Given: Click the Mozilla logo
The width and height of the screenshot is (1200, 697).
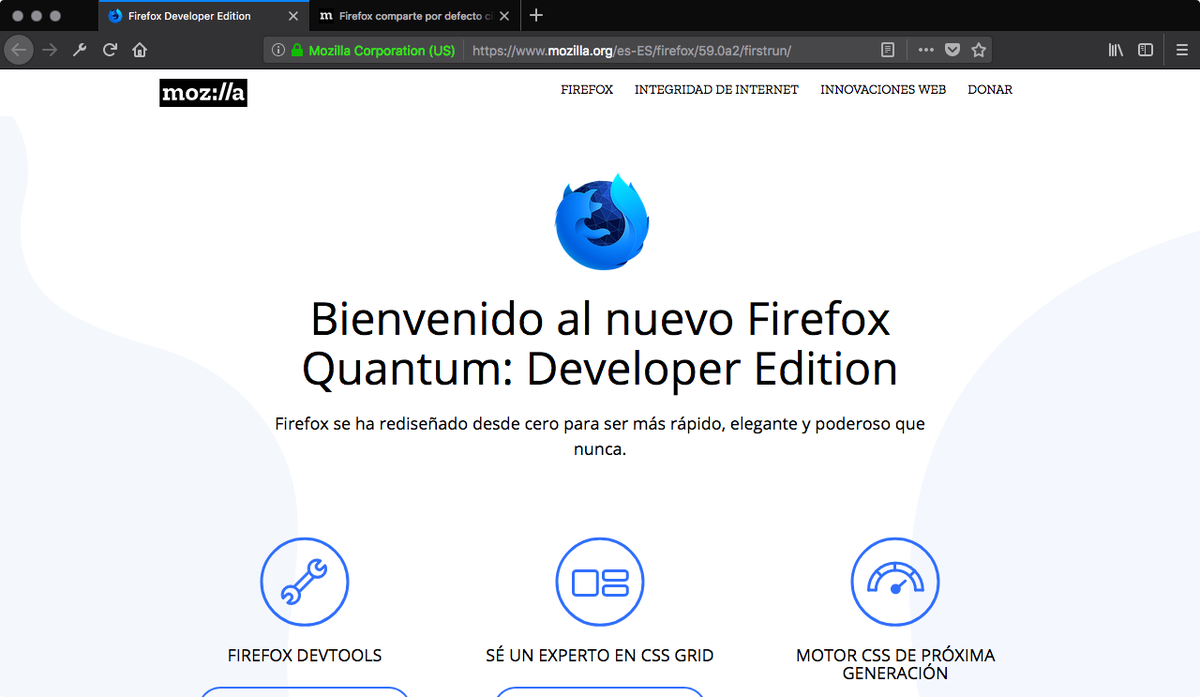Looking at the screenshot, I should click(x=203, y=93).
